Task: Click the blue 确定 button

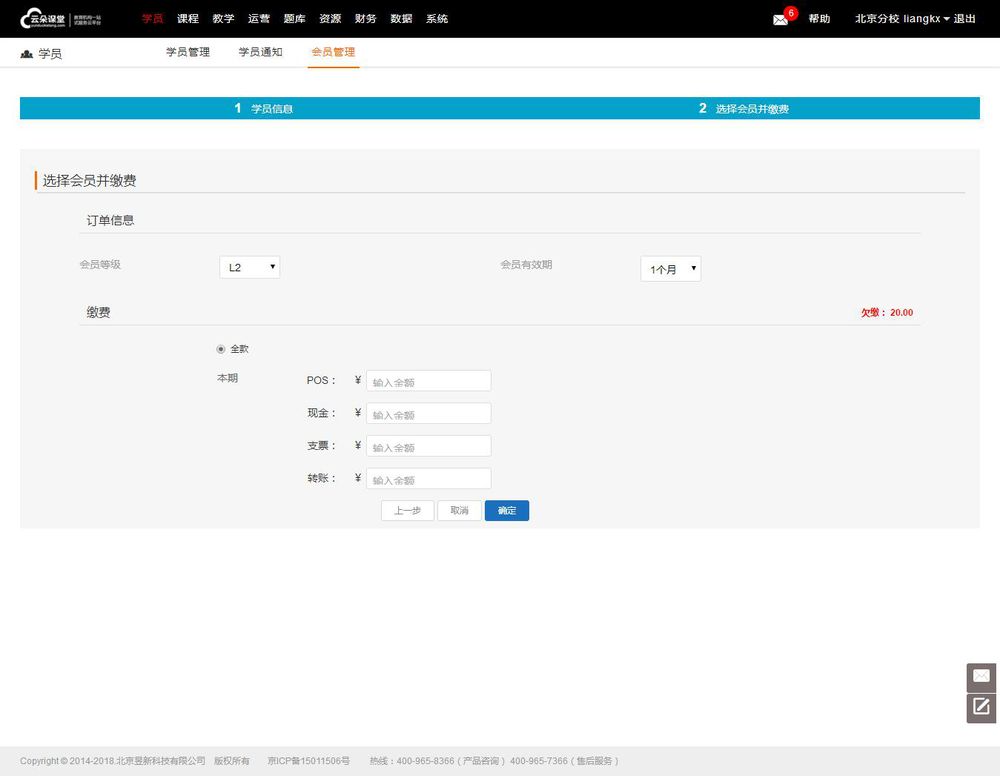Action: 506,510
